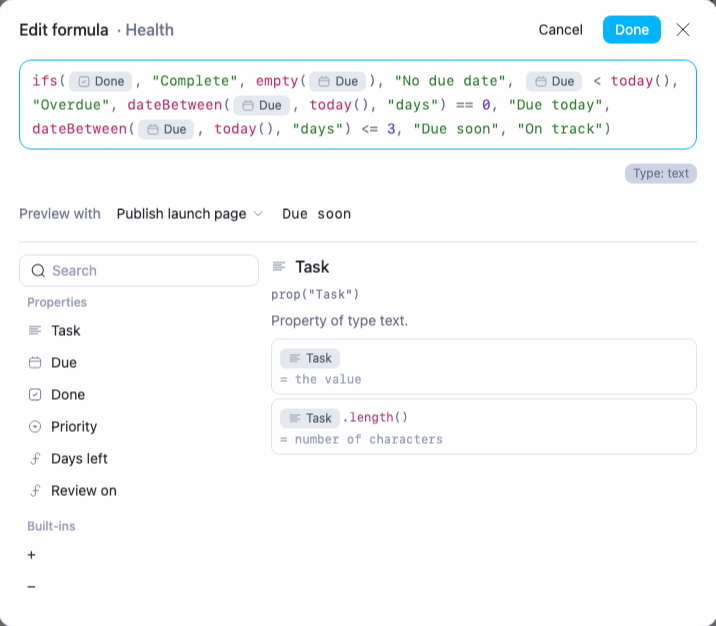Click the text icon next to Task heading

[x=279, y=266]
